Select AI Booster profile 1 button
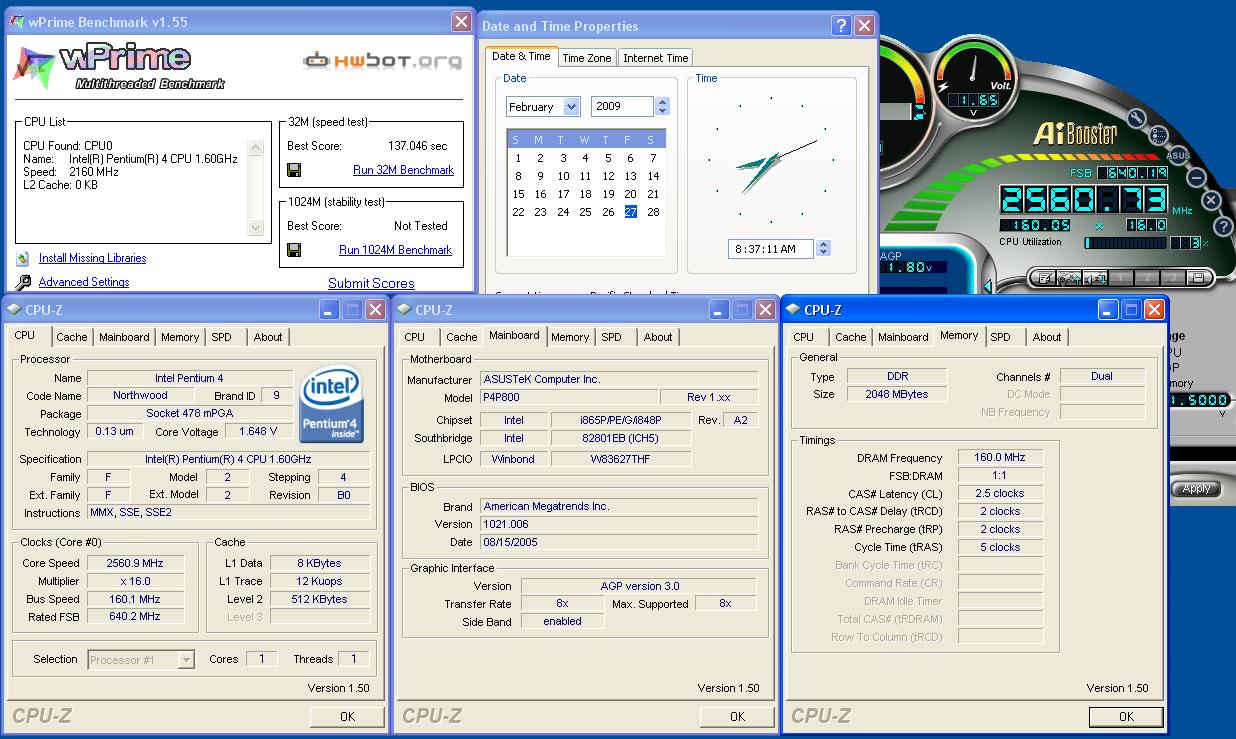 1121,278
